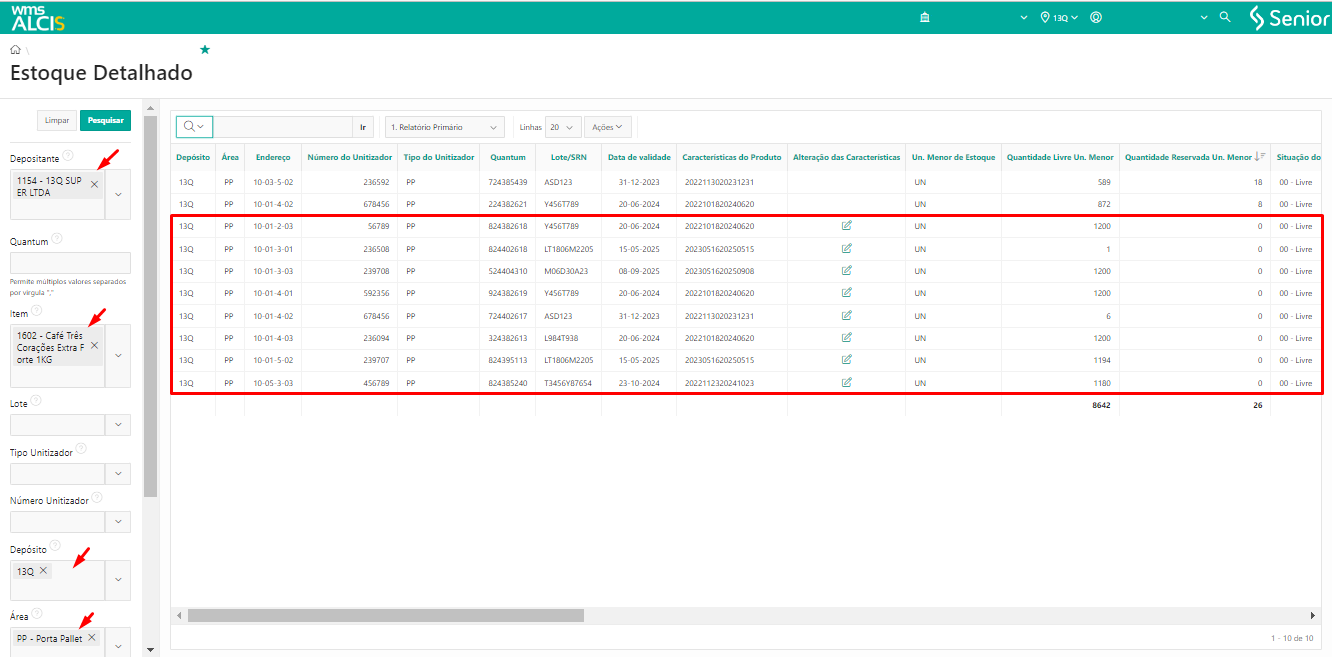Sort by Quantidade Reservada Un. Menor column header
Viewport: 1334px width, 657px height.
1188,157
